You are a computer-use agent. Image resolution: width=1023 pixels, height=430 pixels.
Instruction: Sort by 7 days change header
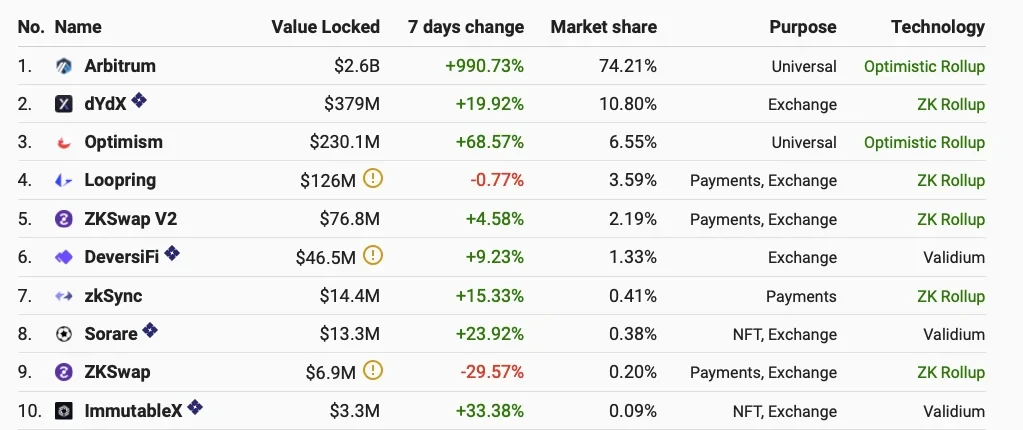point(465,27)
